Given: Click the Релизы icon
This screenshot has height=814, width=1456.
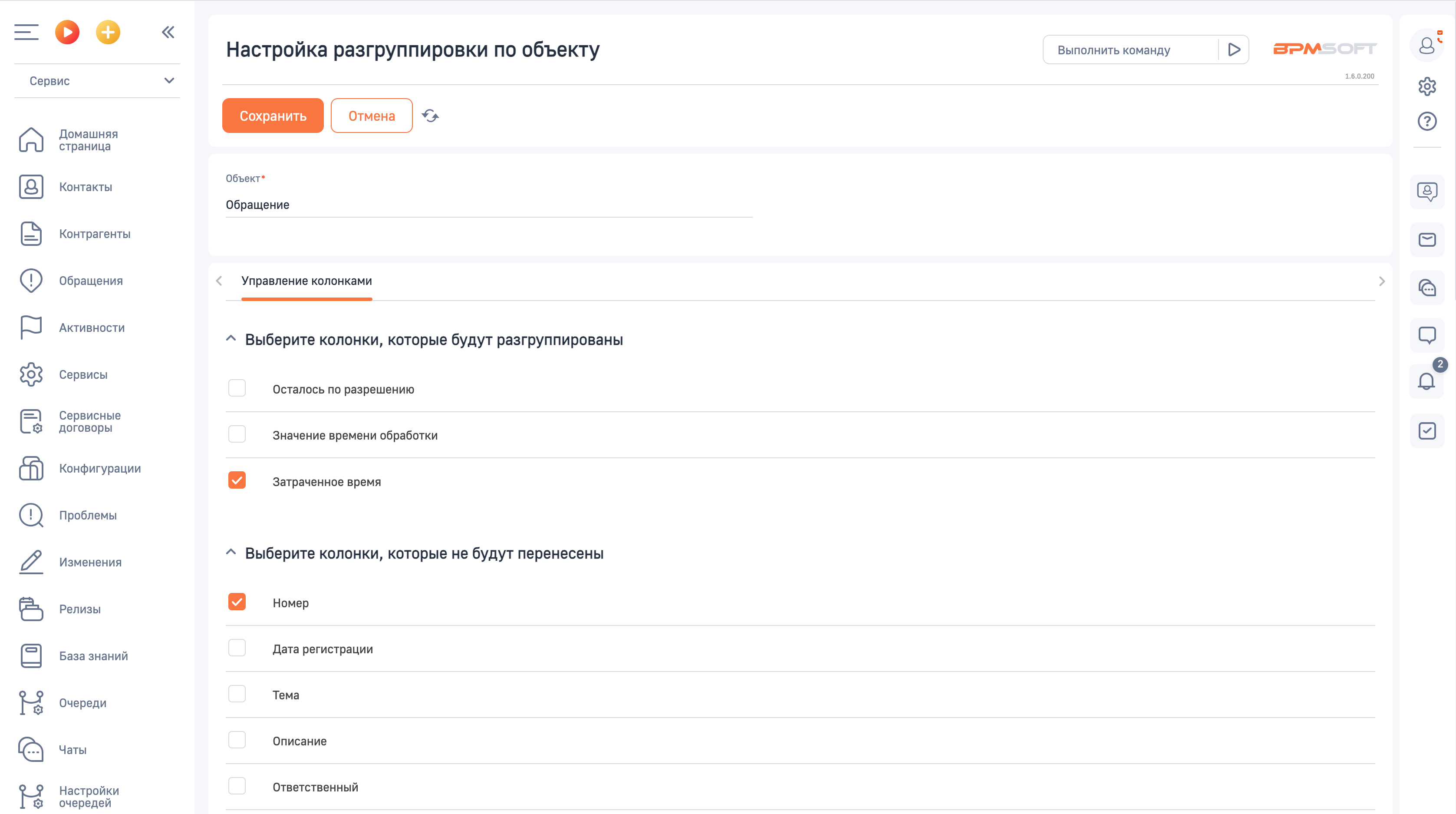Looking at the screenshot, I should (31, 609).
